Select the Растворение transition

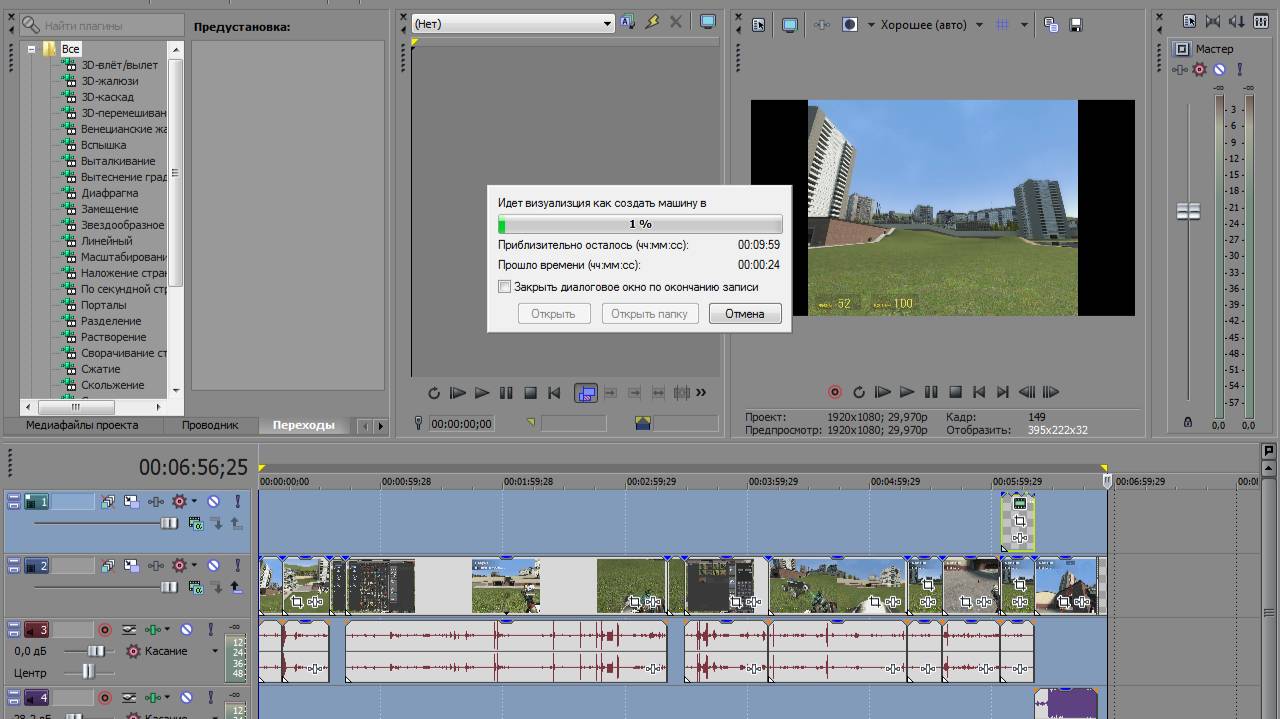pos(114,337)
